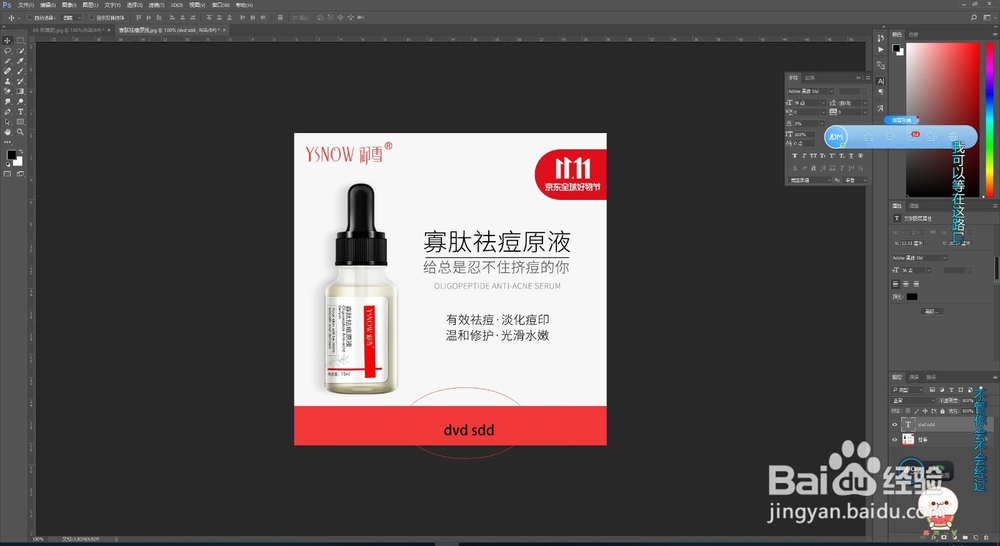Switch to the Channels tab beside Layers
Image resolution: width=1000 pixels, height=546 pixels.
coord(914,377)
